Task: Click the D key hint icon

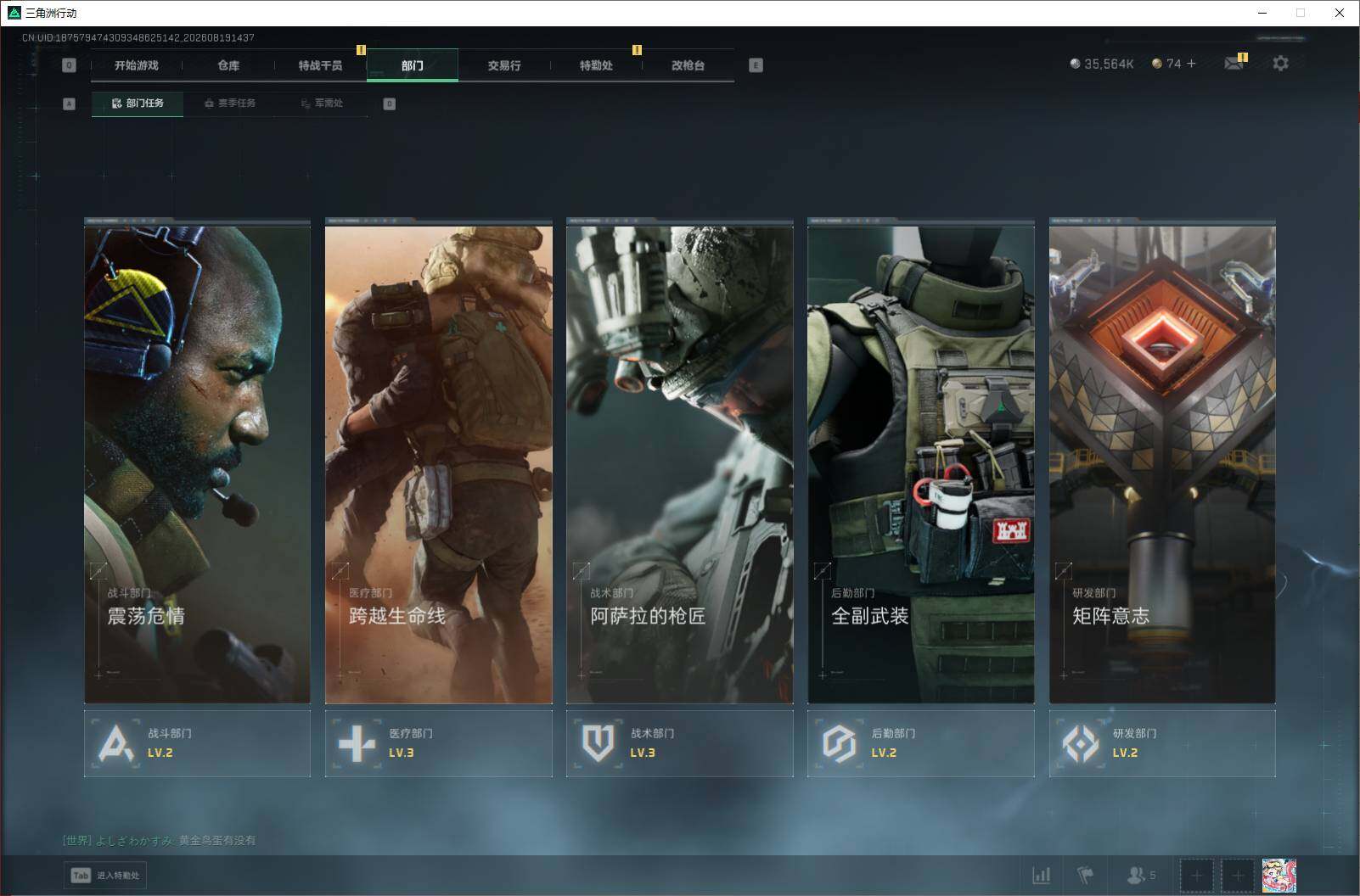Action: point(390,104)
